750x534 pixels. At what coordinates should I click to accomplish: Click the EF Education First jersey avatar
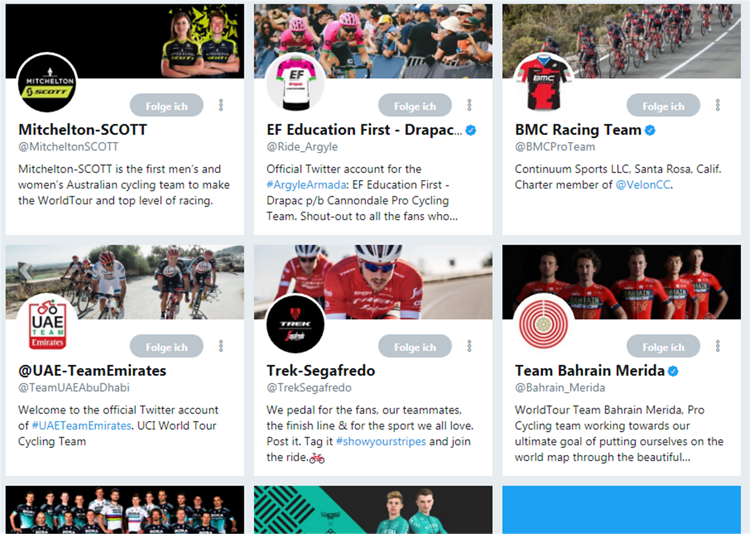coord(296,82)
